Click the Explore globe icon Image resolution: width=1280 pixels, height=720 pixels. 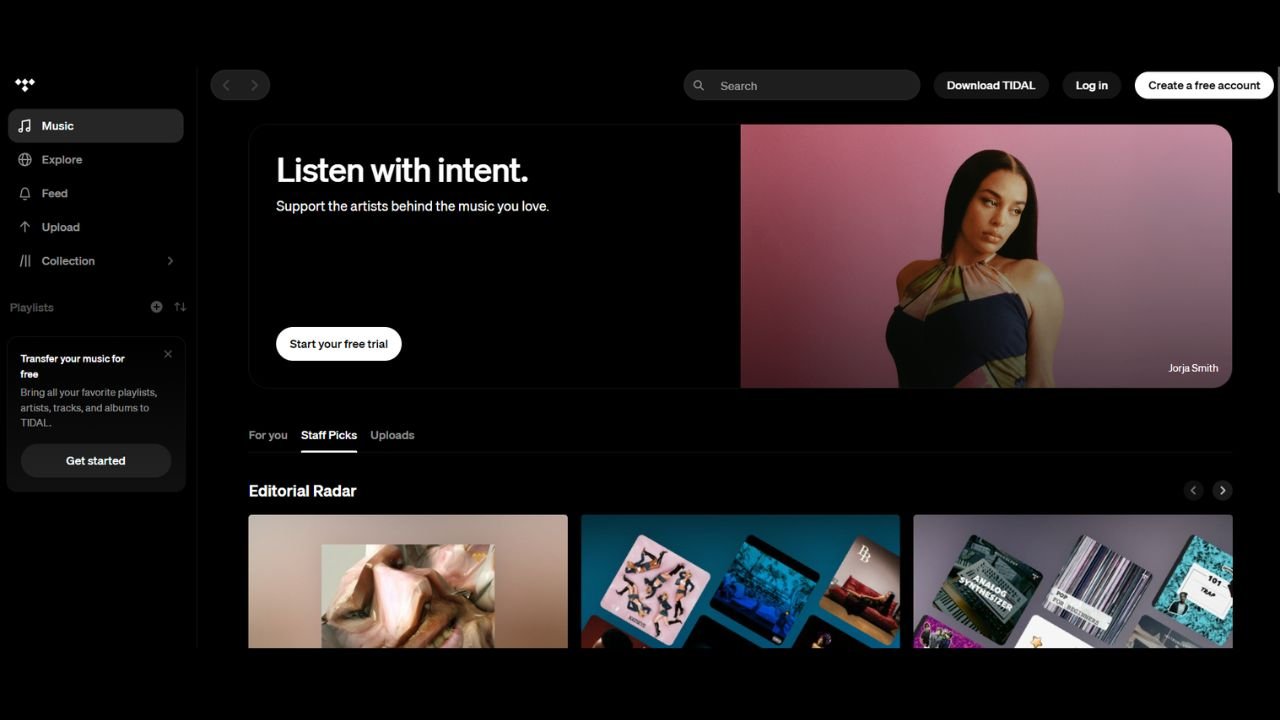25,160
